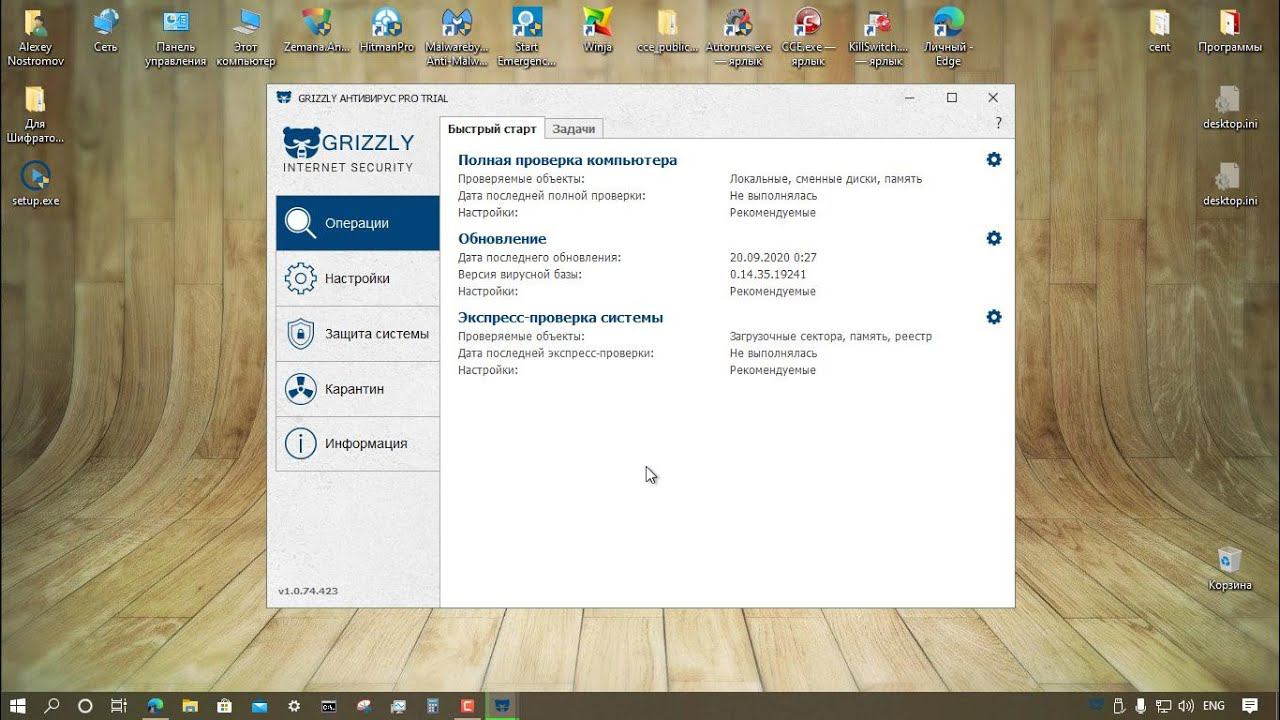Minimize the Grizzly antivirus window
Image resolution: width=1280 pixels, height=720 pixels.
click(x=910, y=98)
